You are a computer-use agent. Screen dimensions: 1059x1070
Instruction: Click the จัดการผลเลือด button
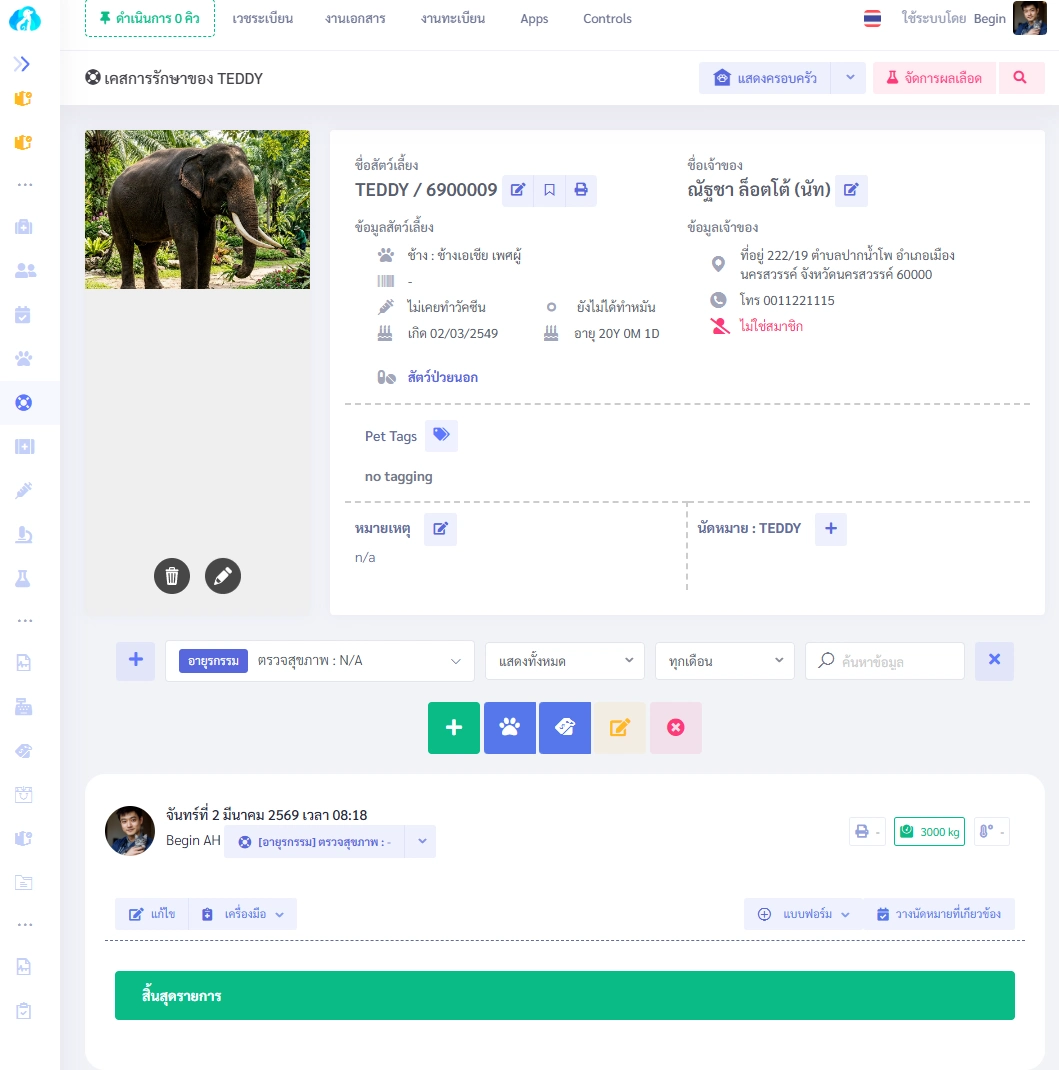click(x=934, y=78)
